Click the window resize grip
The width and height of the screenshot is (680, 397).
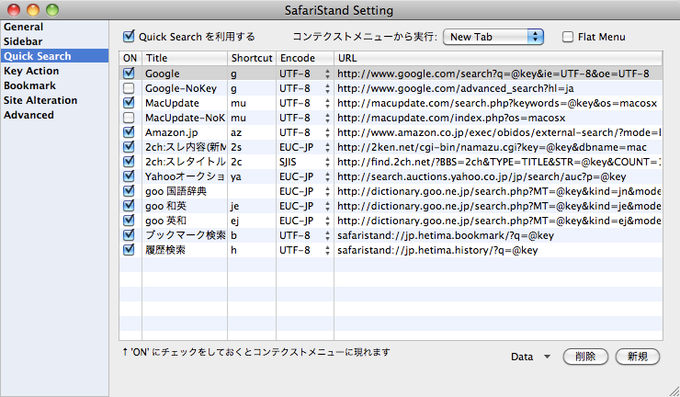673,390
